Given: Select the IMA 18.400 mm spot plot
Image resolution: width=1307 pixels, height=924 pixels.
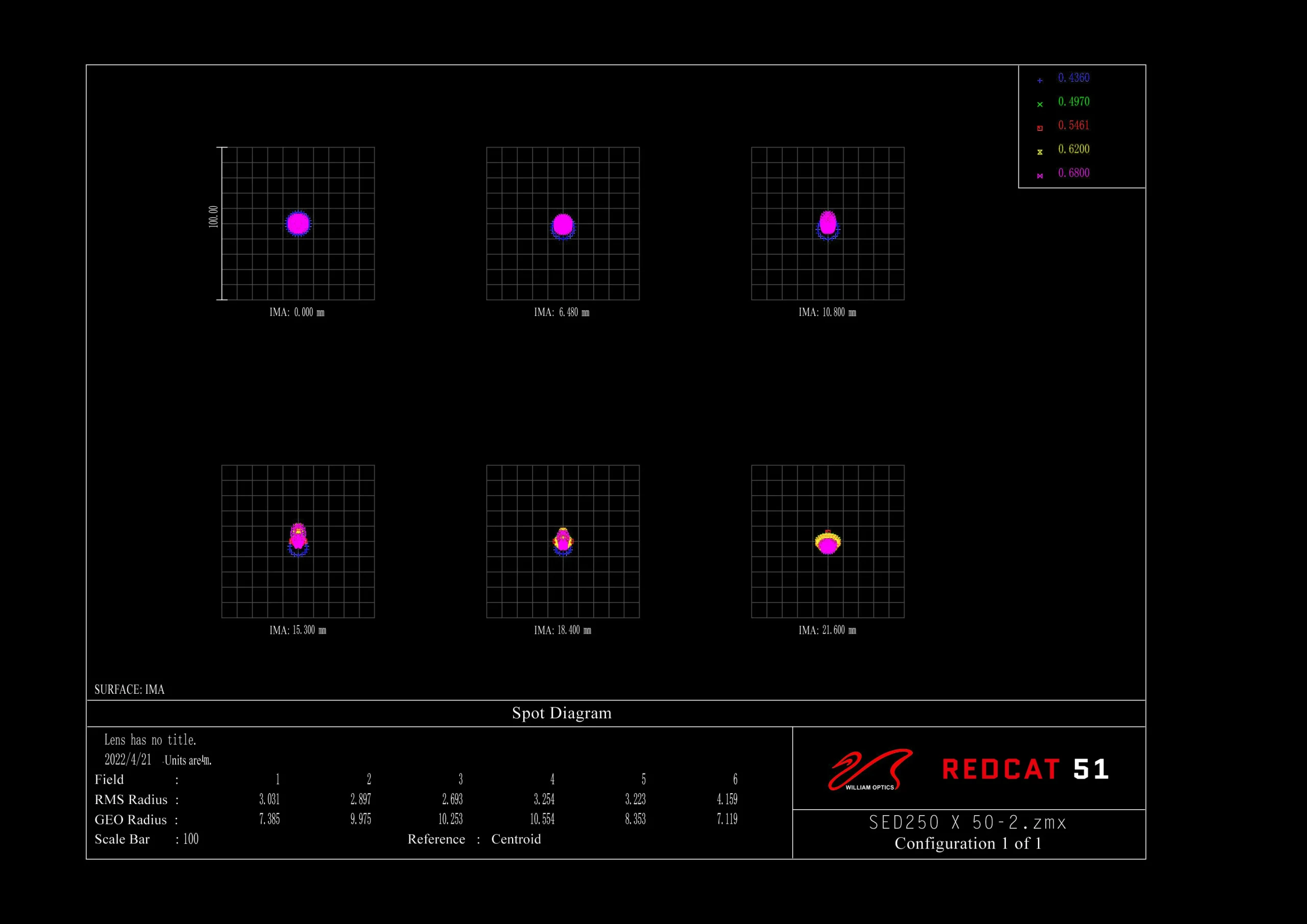Looking at the screenshot, I should [563, 542].
